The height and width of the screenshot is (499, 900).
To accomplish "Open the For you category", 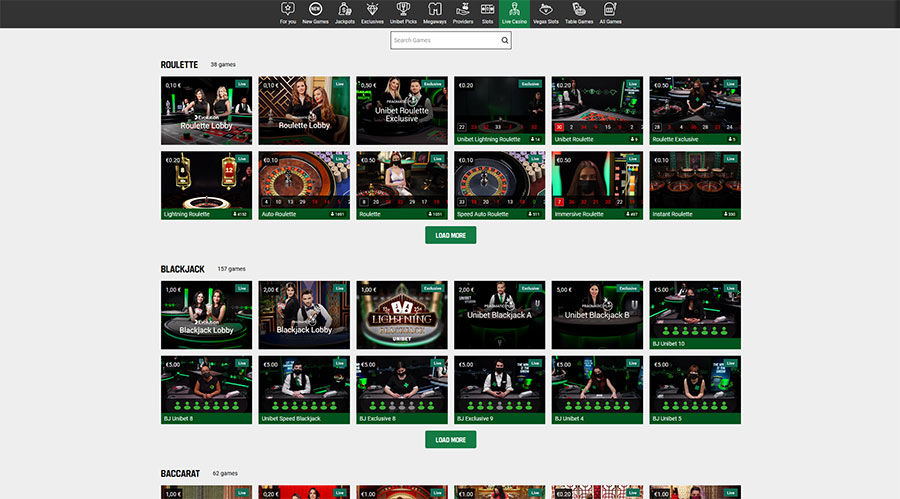I will click(288, 14).
